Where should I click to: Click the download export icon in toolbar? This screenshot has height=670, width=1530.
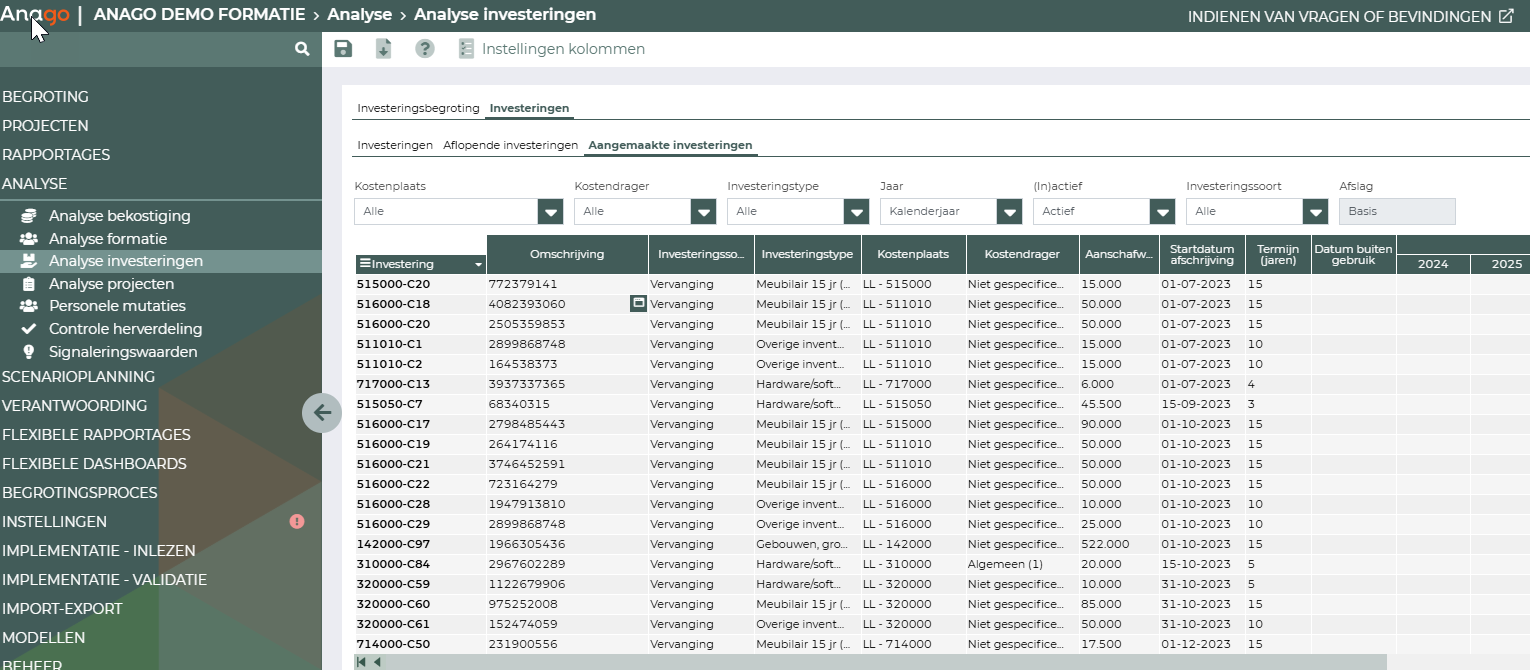pyautogui.click(x=383, y=49)
